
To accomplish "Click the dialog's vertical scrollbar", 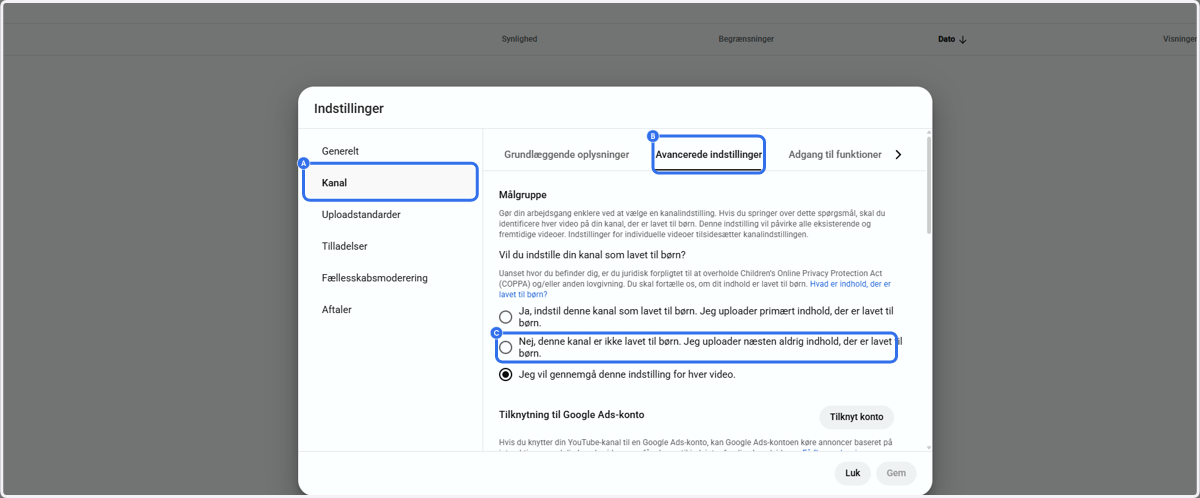I will pos(929,185).
